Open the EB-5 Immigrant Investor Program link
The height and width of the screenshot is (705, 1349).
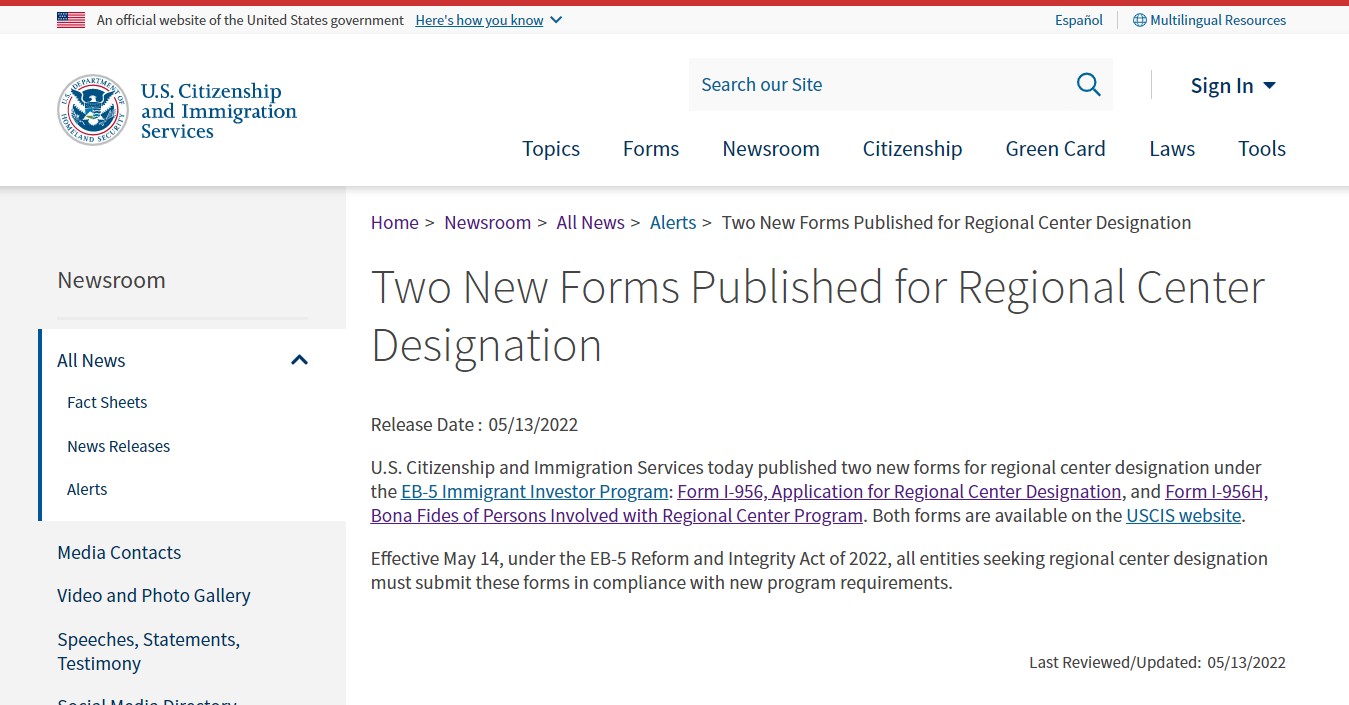pos(534,492)
